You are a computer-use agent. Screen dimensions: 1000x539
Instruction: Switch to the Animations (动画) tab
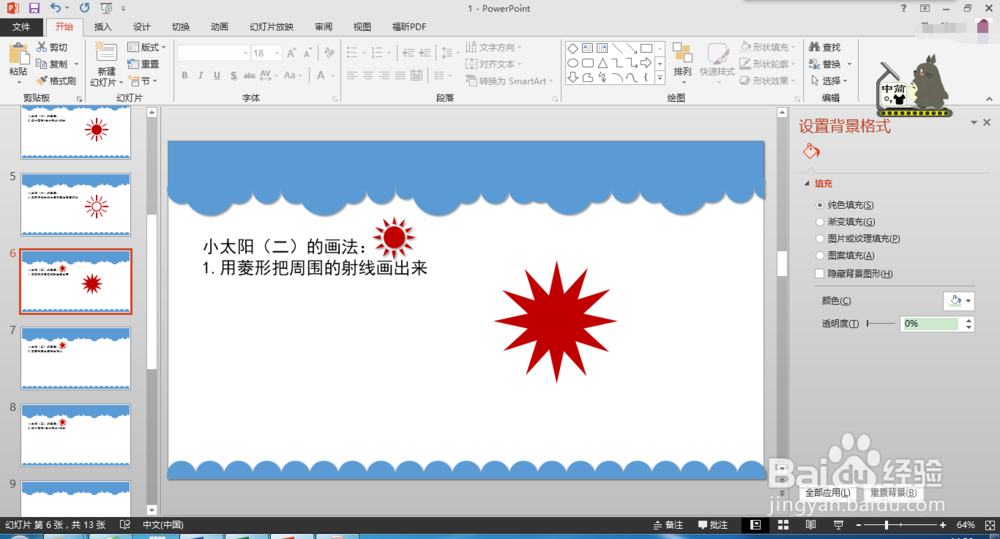[219, 27]
